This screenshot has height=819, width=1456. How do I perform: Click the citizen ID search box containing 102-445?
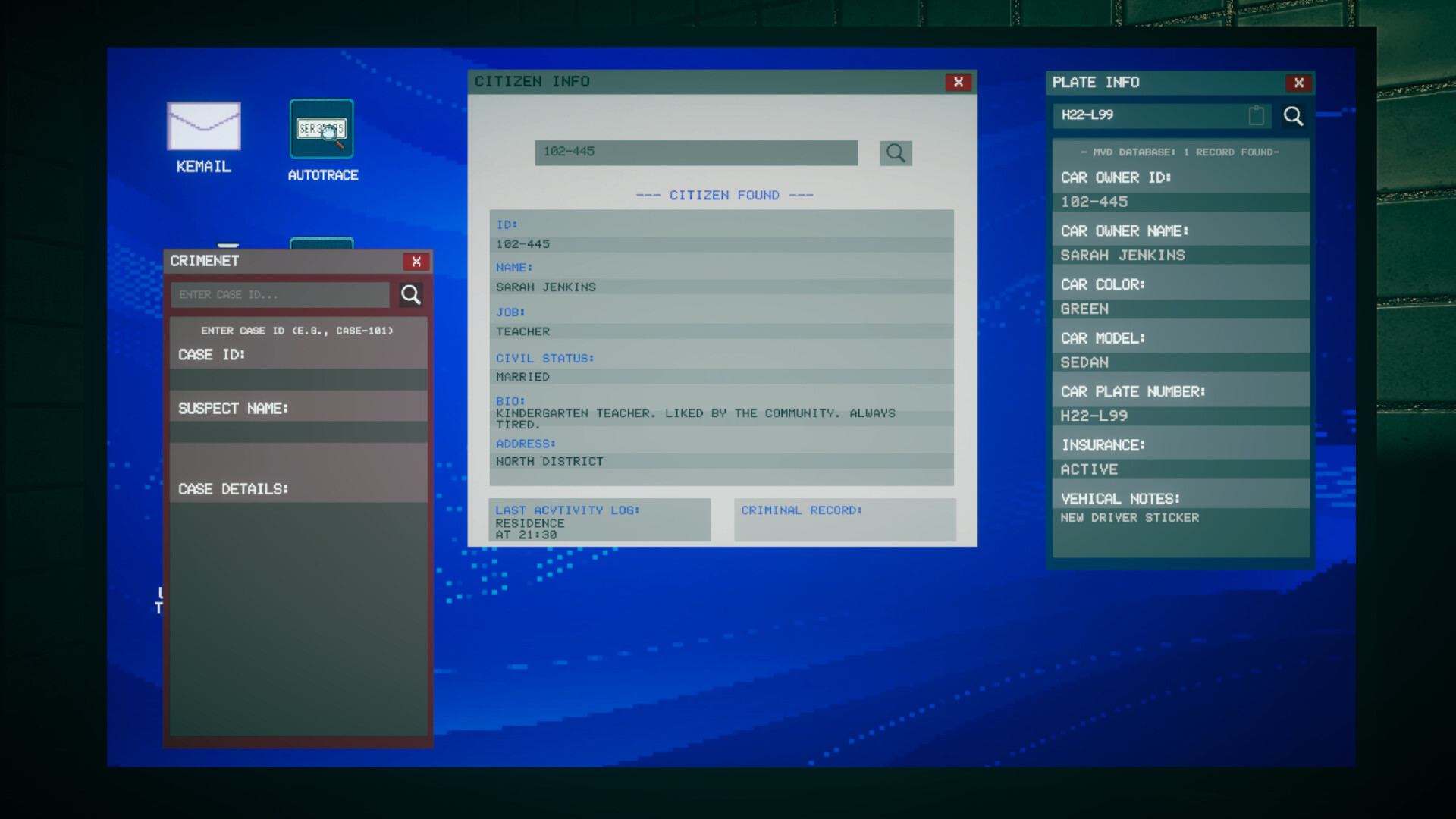tap(695, 152)
